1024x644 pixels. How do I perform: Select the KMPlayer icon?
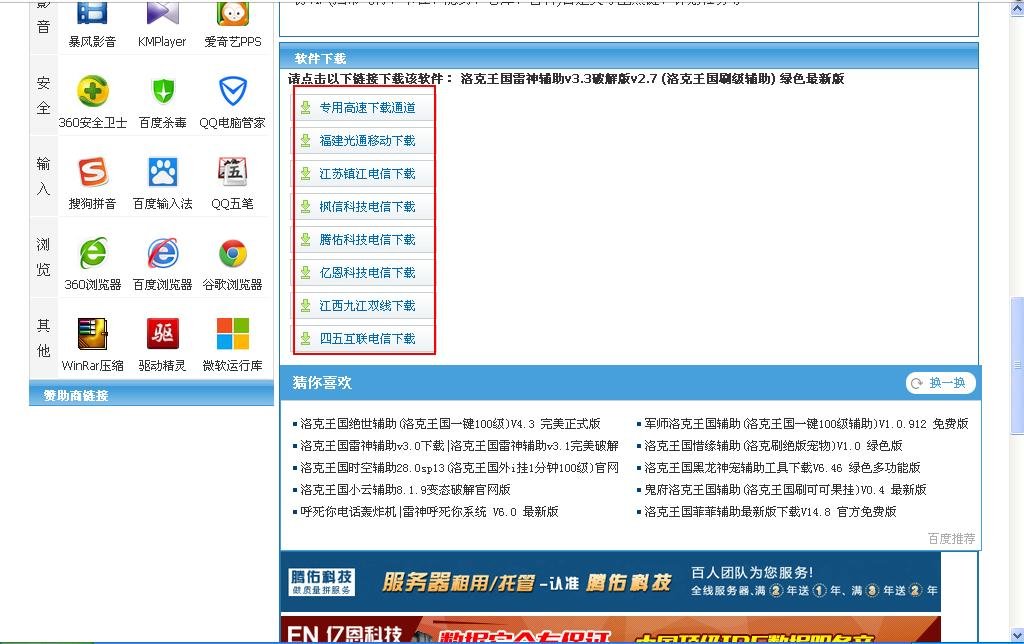tap(162, 18)
